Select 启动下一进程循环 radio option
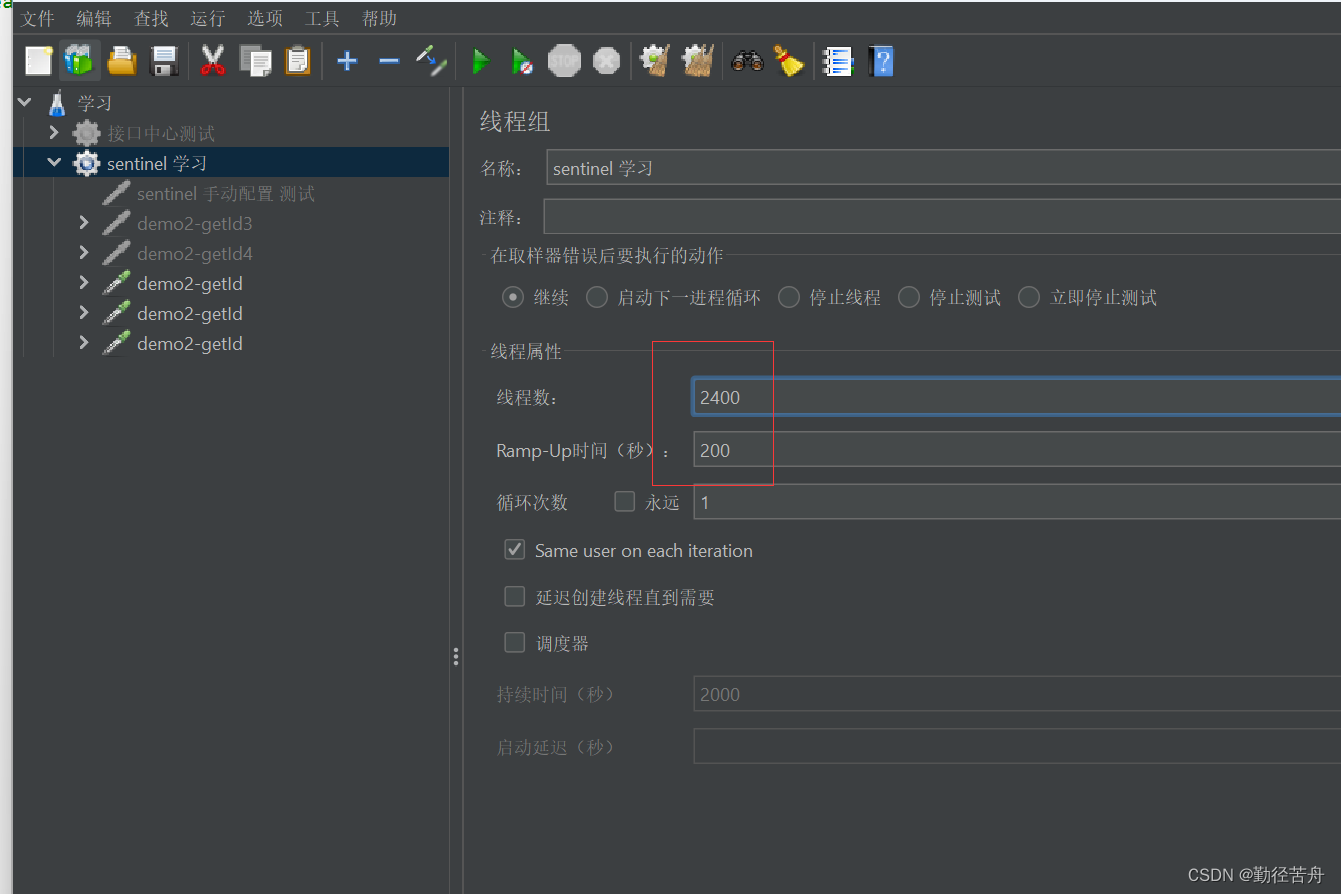The height and width of the screenshot is (894, 1341). click(x=597, y=297)
